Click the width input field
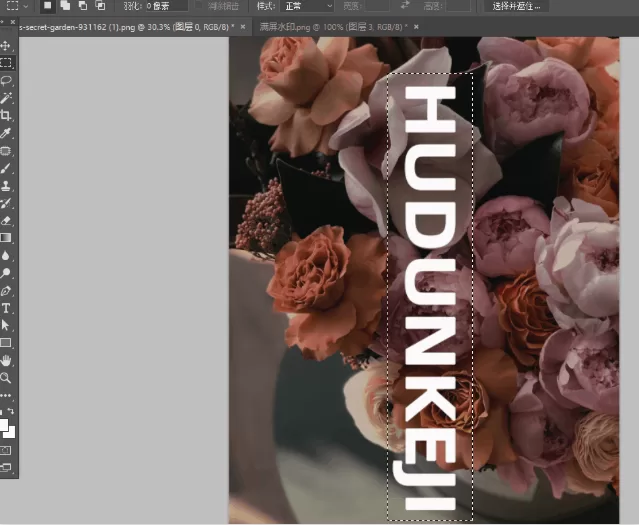The height and width of the screenshot is (525, 639). [377, 6]
